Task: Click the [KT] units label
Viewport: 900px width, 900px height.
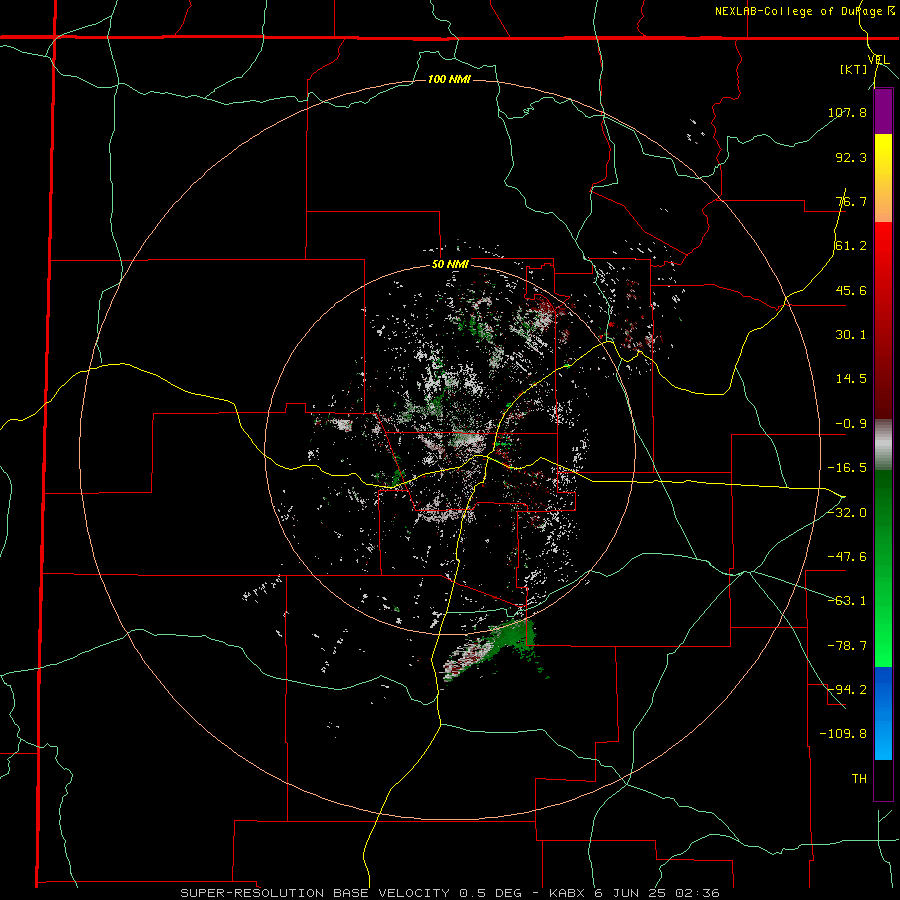Action: 854,69
